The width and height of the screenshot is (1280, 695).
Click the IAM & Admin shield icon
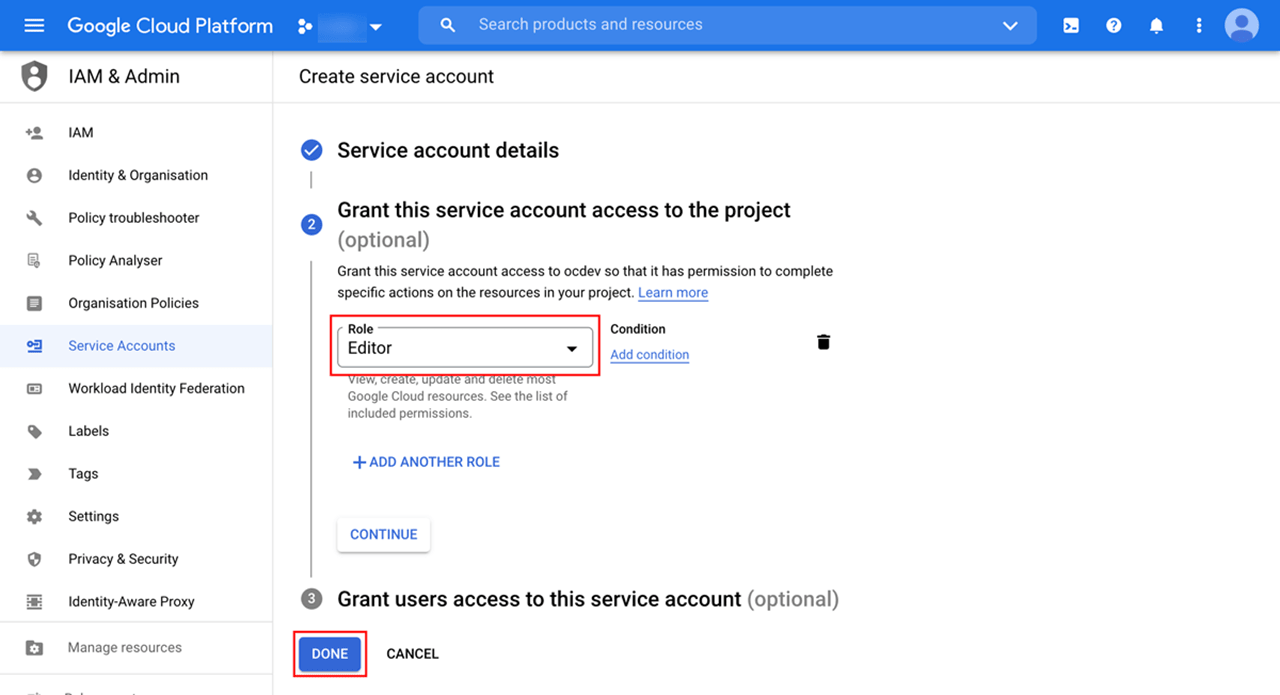[x=35, y=76]
